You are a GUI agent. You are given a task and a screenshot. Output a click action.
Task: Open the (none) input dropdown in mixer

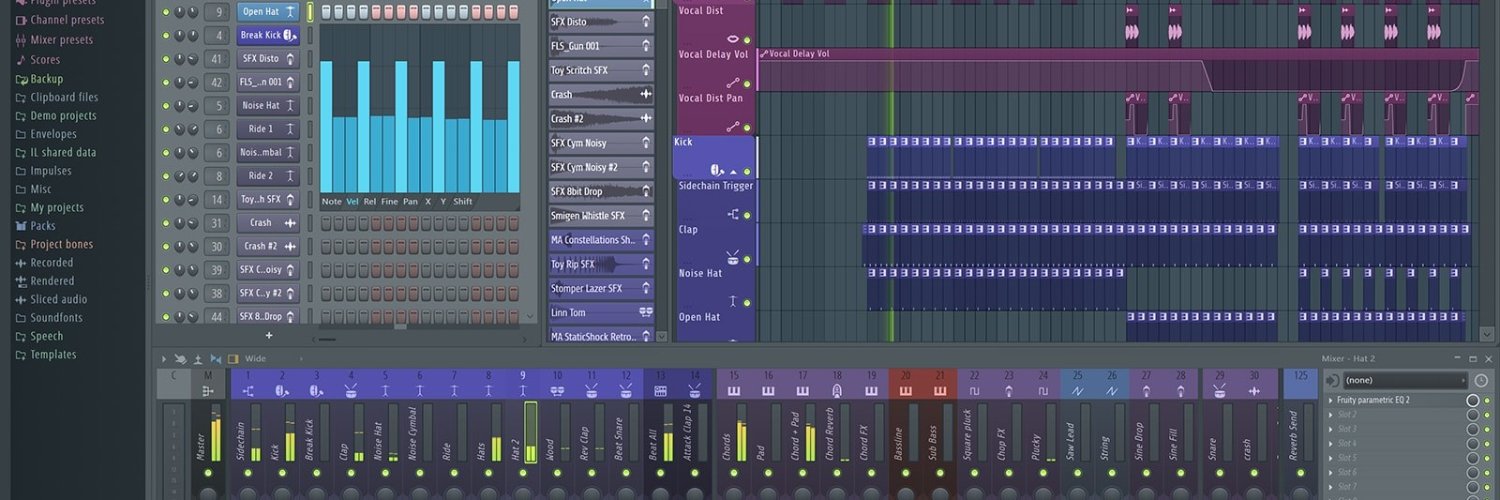[x=1406, y=381]
